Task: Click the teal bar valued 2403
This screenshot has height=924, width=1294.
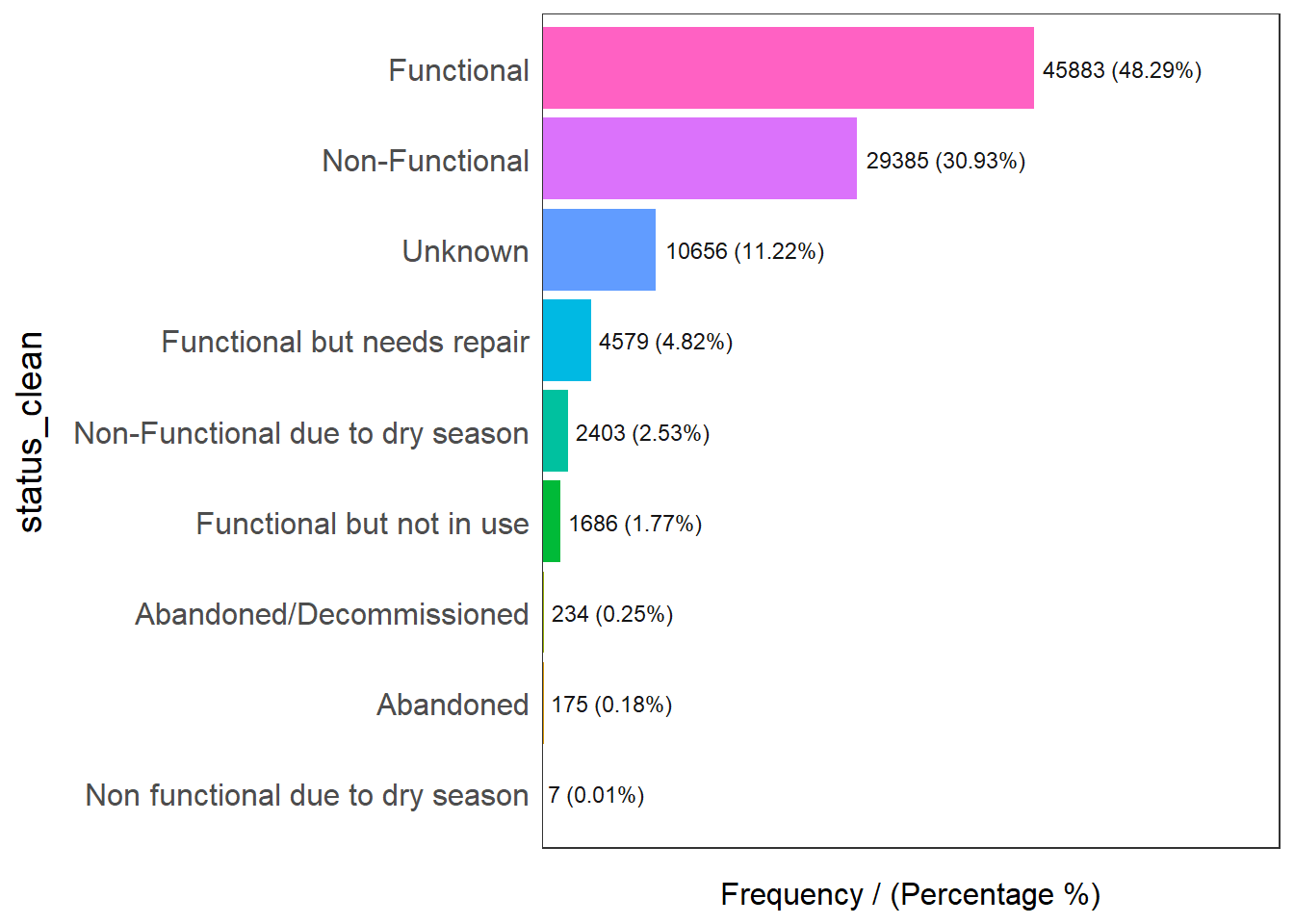Action: [556, 431]
